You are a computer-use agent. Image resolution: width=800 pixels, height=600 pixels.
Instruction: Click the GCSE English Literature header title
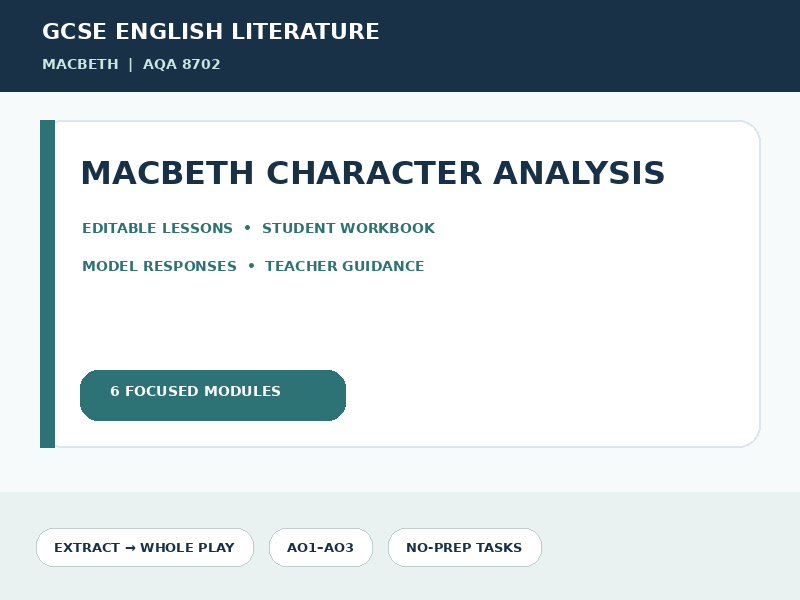pos(211,31)
